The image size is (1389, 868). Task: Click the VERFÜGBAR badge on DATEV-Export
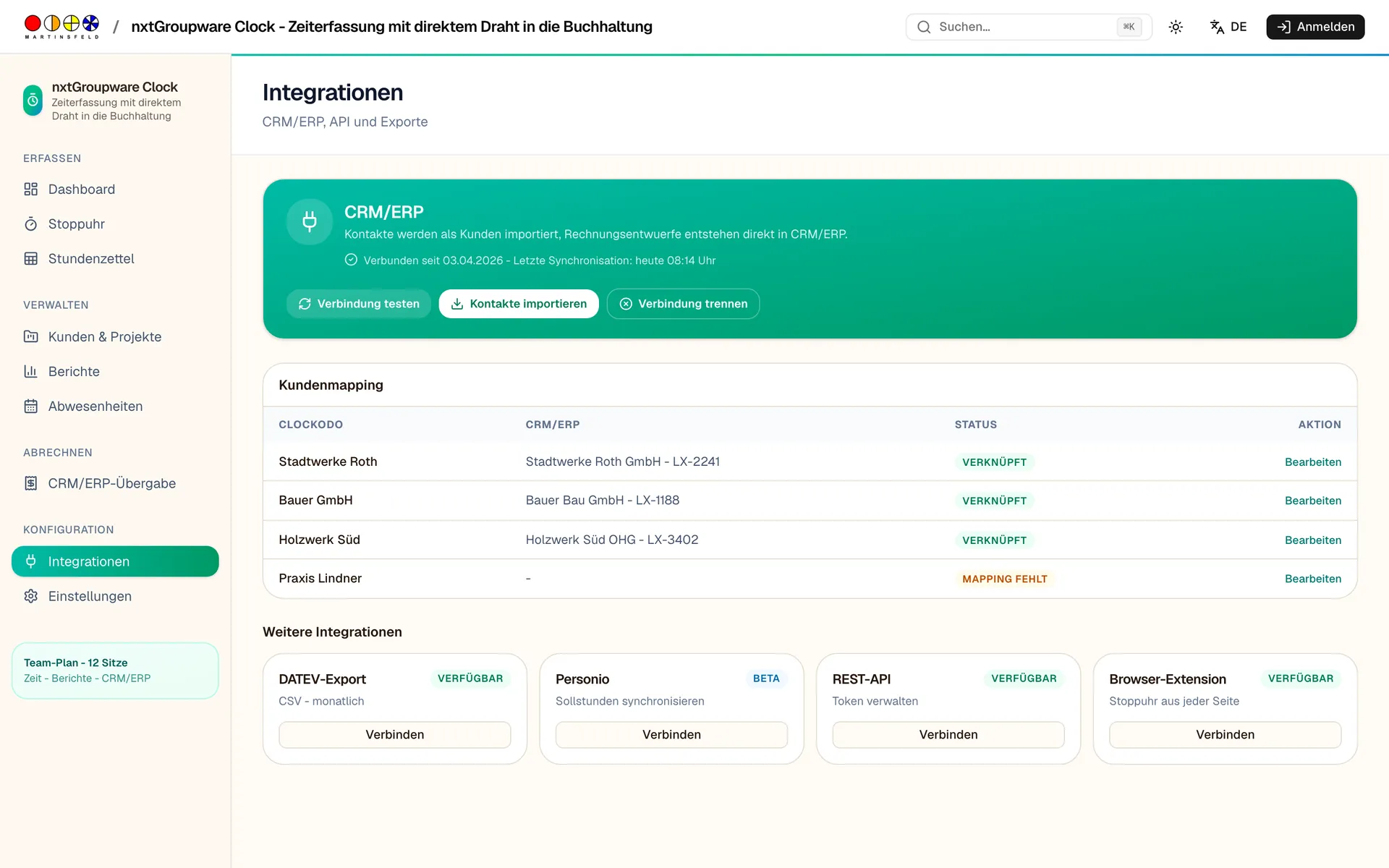coord(470,678)
